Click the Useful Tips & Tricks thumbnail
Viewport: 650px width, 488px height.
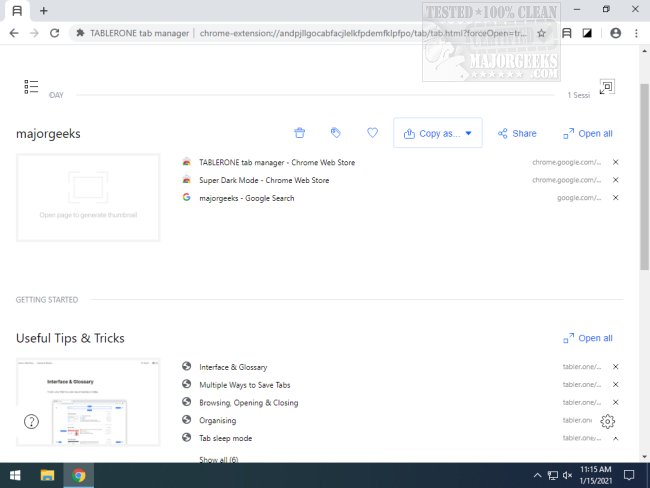[88, 401]
